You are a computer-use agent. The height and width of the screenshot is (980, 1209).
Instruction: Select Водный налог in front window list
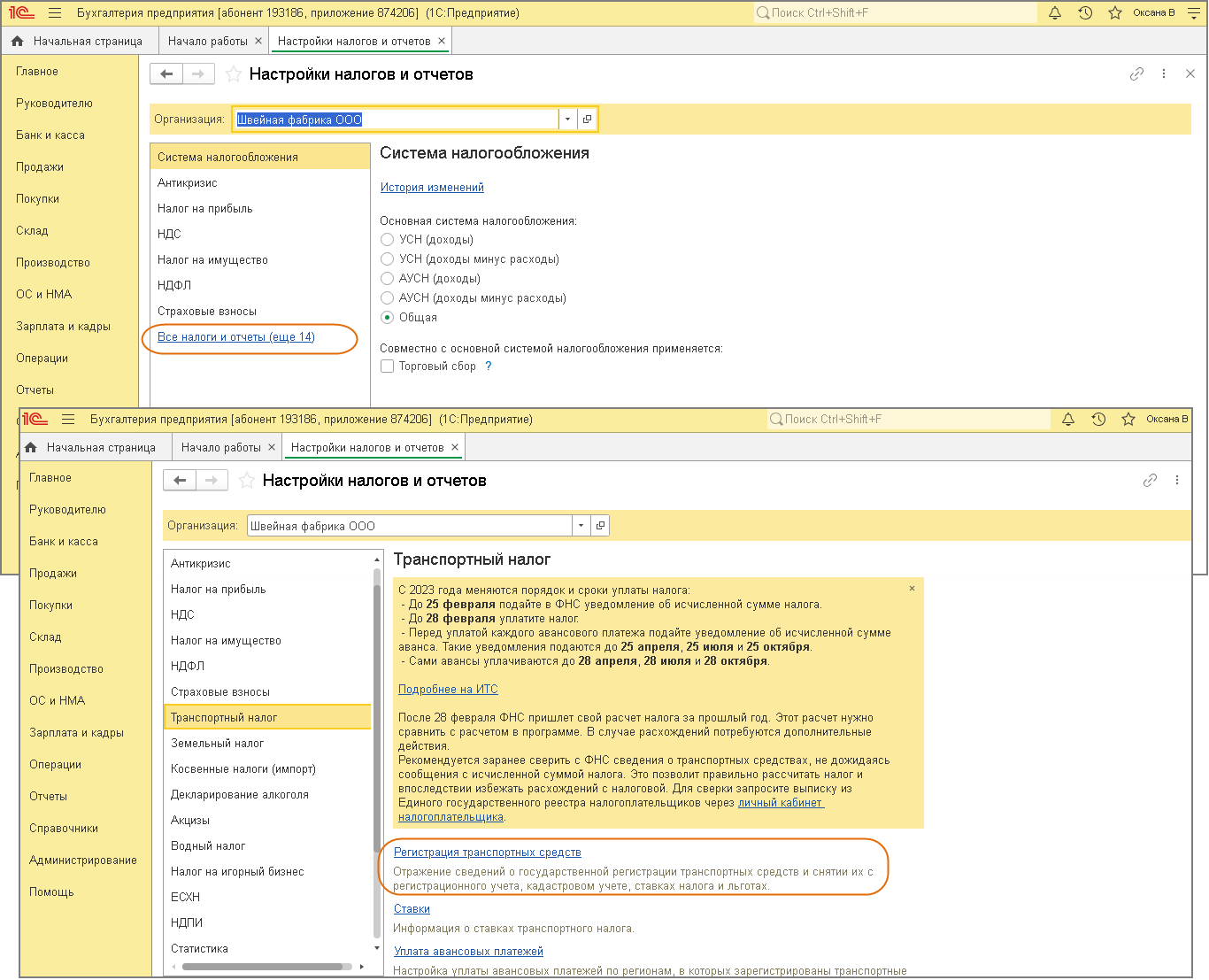coord(267,846)
